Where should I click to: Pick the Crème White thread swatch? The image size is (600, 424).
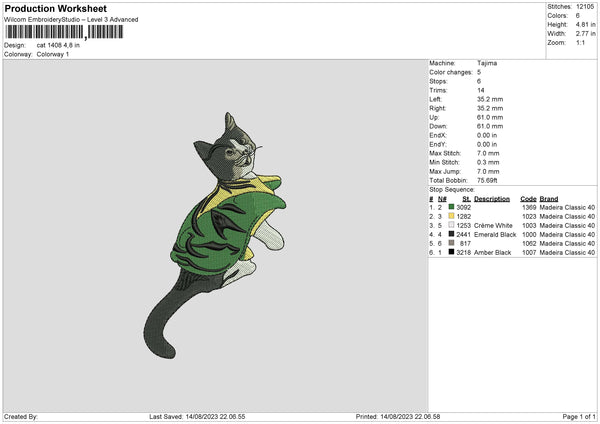[x=453, y=225]
